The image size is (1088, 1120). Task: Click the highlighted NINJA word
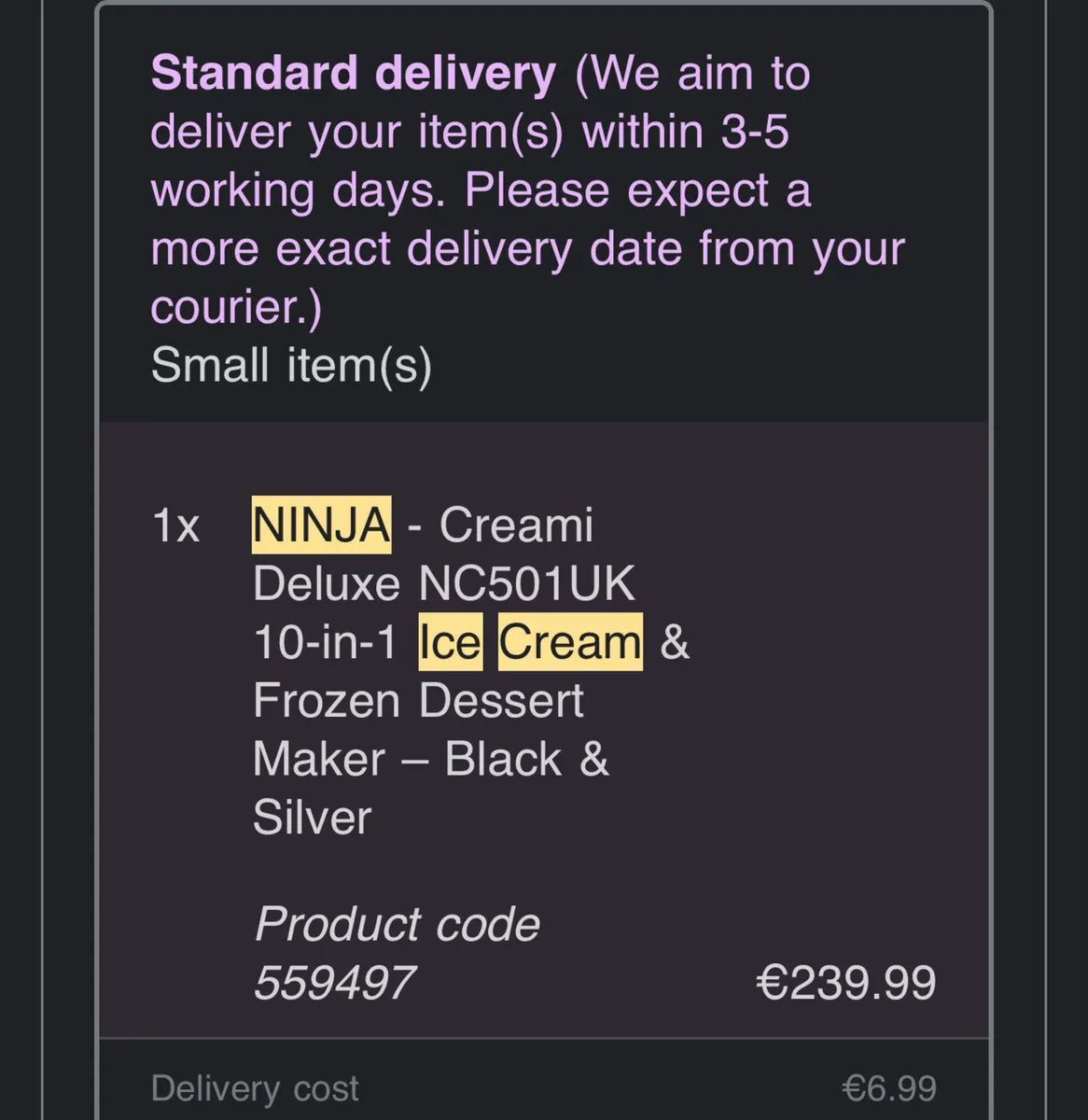click(321, 525)
